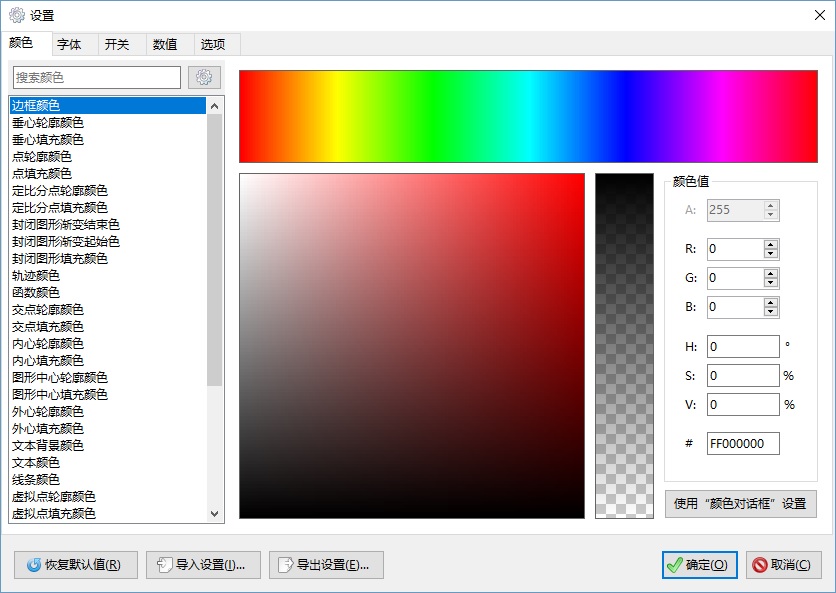
Task: Click 使用“颜色对话框”设置 button
Action: tap(741, 504)
